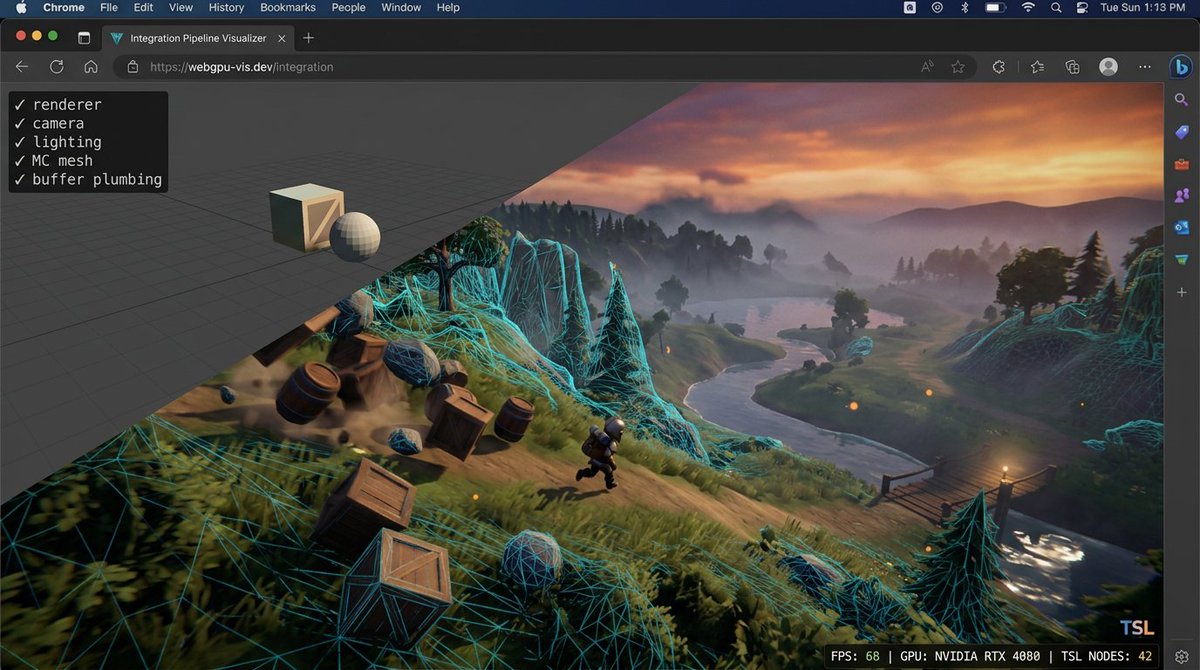Open the Favorites list

(1037, 67)
